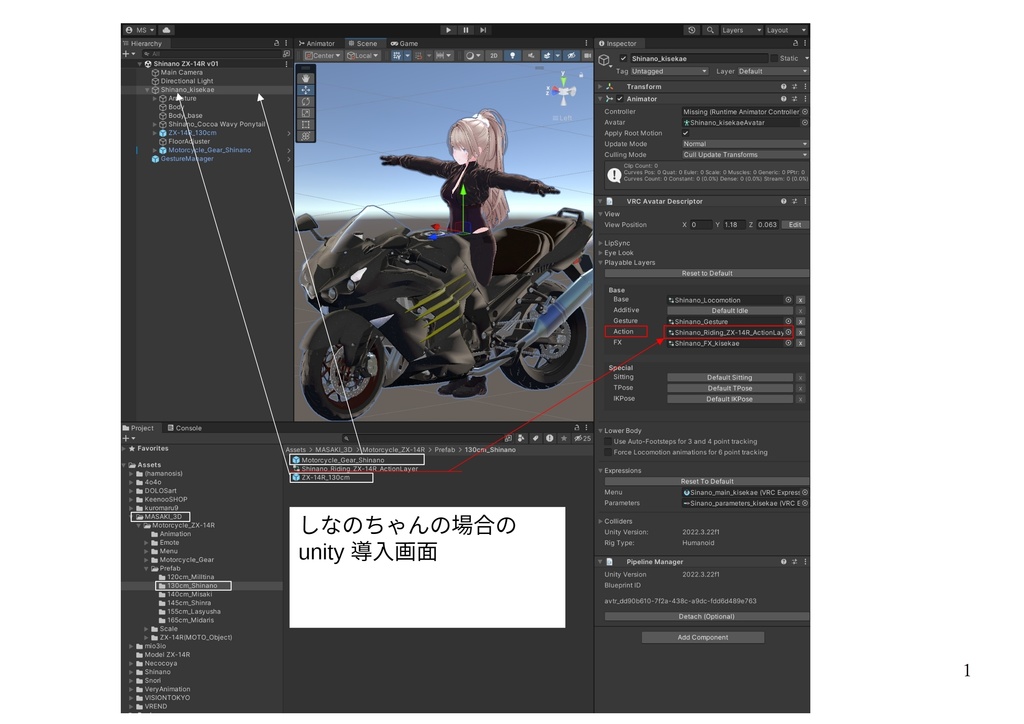Image resolution: width=1024 pixels, height=724 pixels.
Task: Select the combined Transform tool
Action: [x=306, y=136]
